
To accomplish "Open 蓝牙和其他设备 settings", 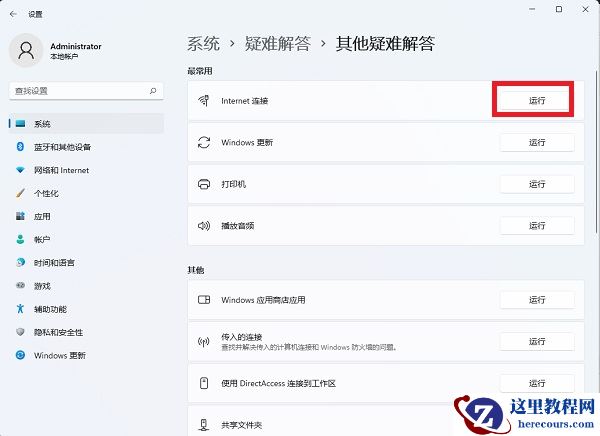I will pos(86,147).
